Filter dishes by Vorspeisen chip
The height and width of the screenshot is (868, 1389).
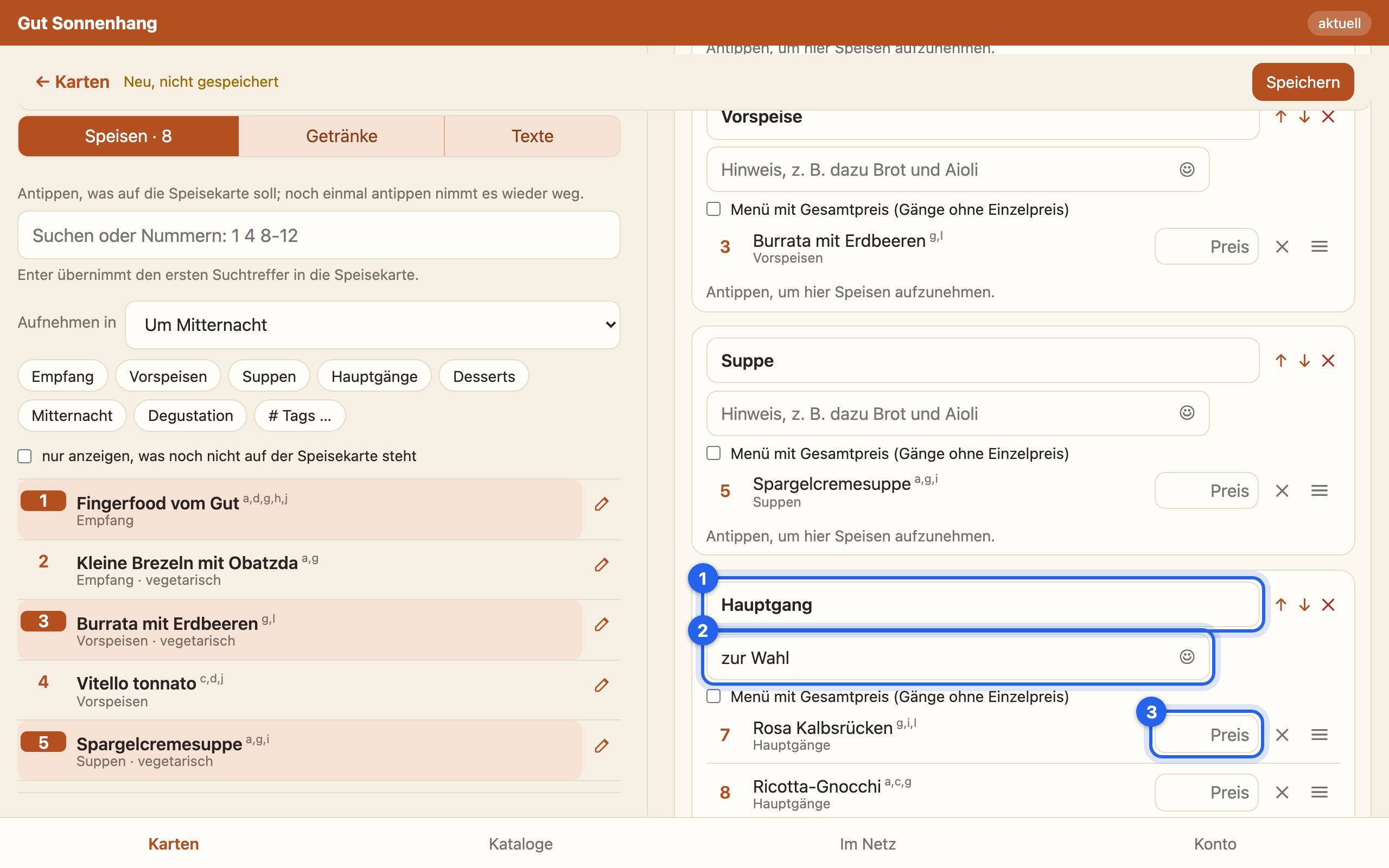coord(168,376)
